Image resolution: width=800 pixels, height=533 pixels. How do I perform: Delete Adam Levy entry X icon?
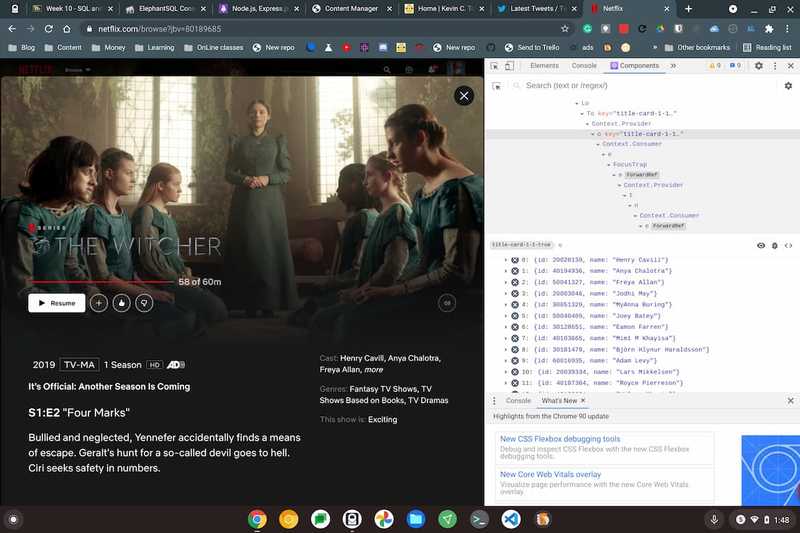[x=515, y=361]
